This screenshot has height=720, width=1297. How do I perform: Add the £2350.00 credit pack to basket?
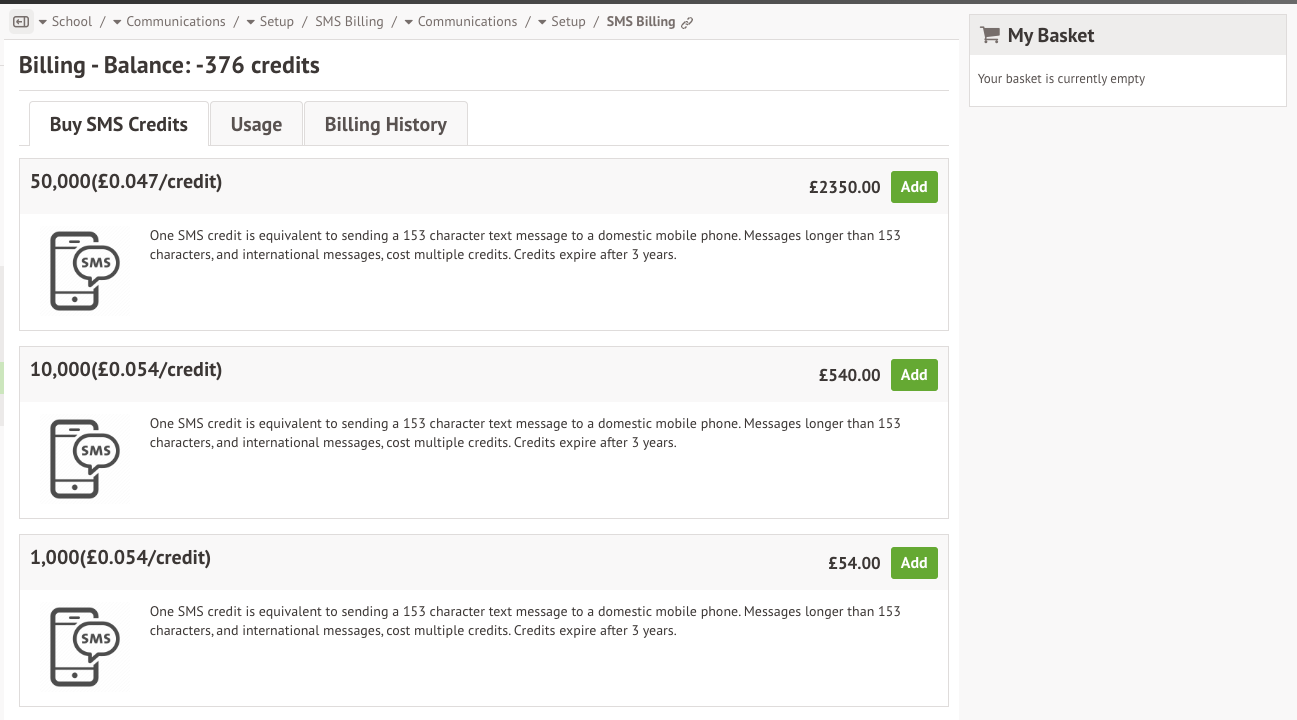click(x=913, y=187)
